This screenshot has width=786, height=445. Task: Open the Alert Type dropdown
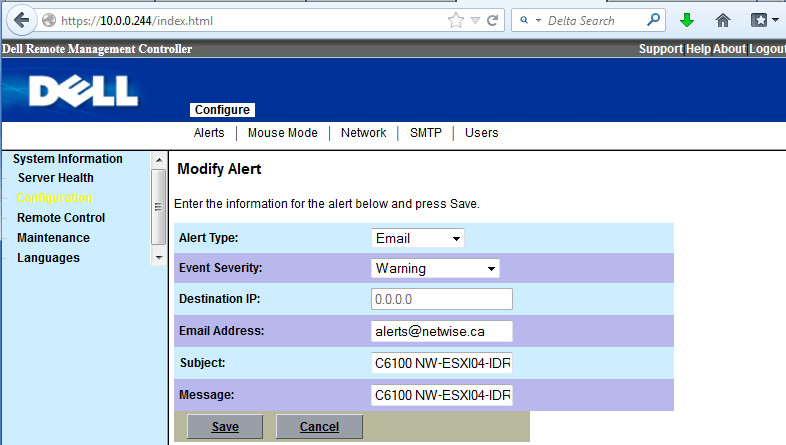[x=418, y=238]
